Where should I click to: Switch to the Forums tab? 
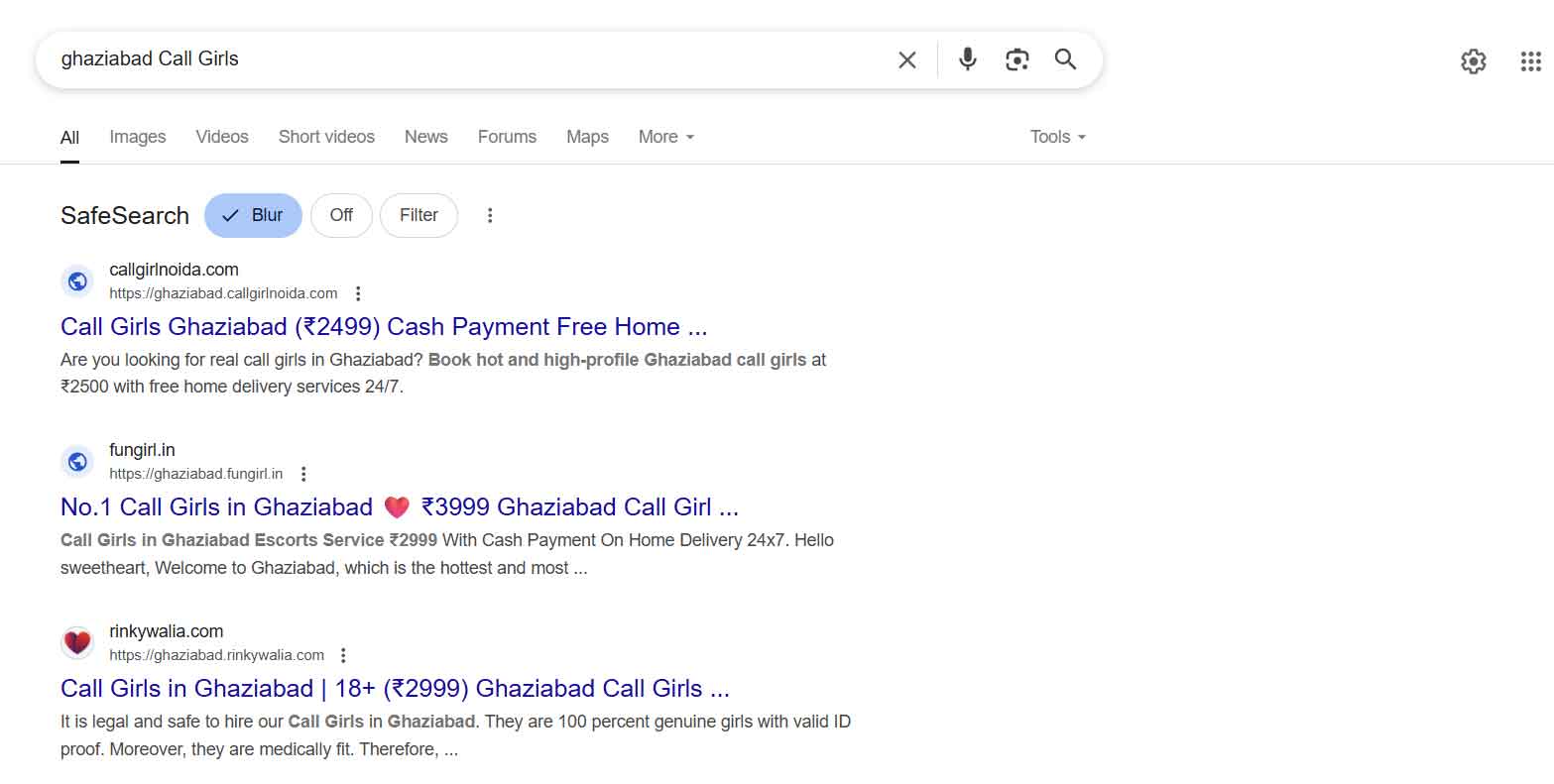pyautogui.click(x=507, y=137)
